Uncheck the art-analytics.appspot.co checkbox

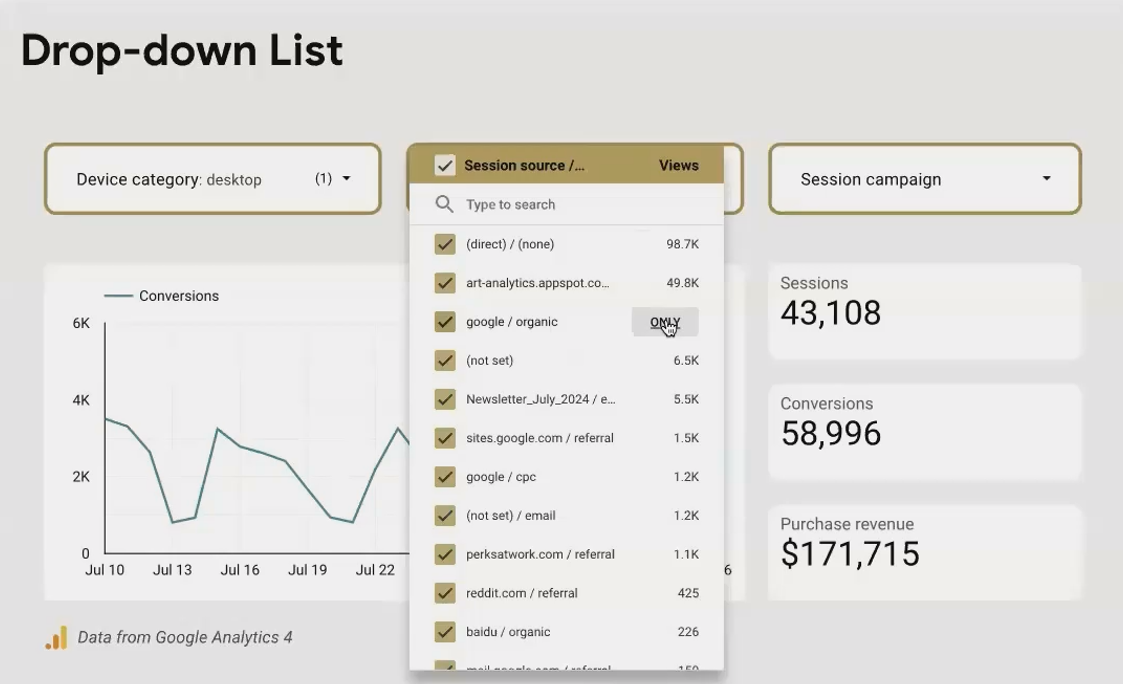[445, 283]
